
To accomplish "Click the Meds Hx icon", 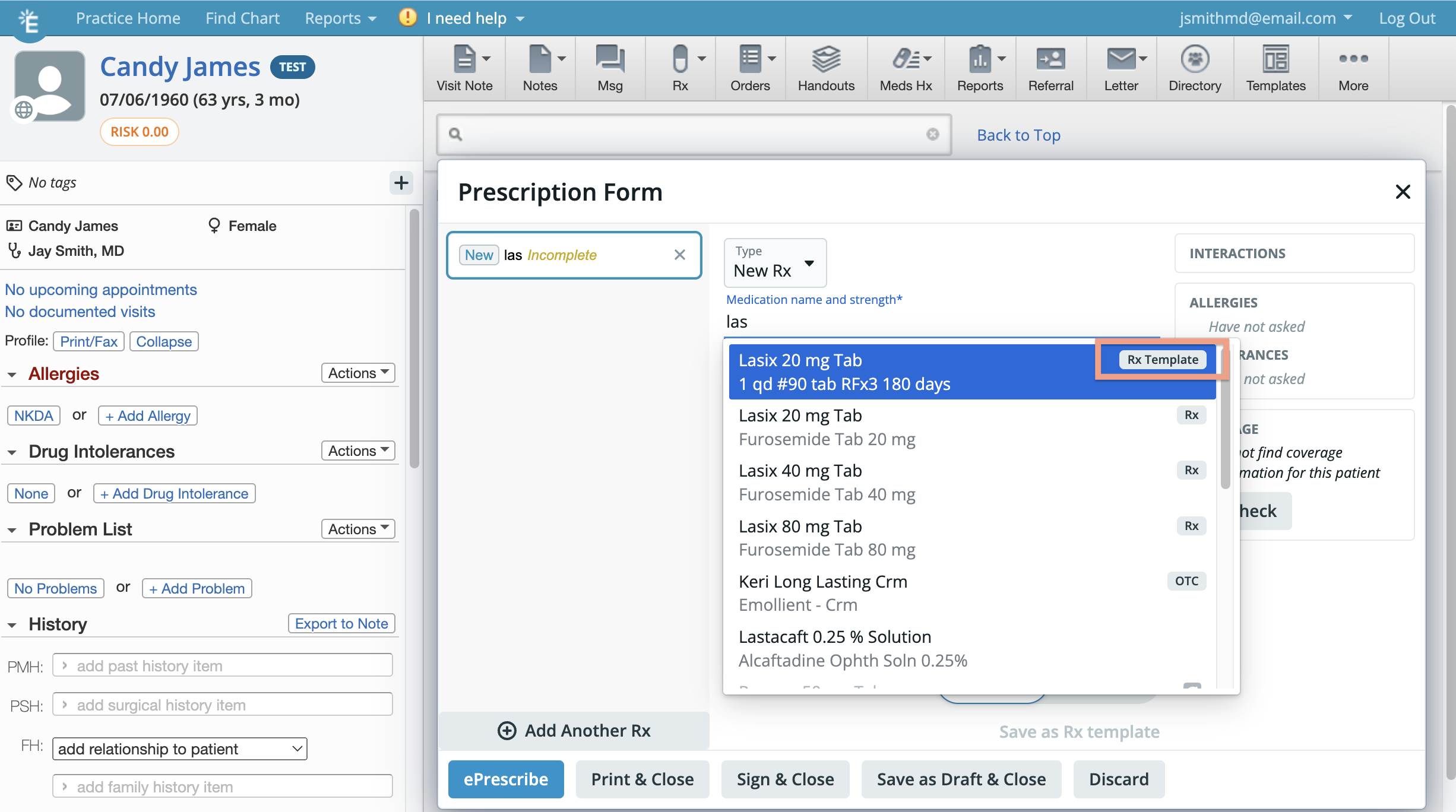I will [x=902, y=66].
